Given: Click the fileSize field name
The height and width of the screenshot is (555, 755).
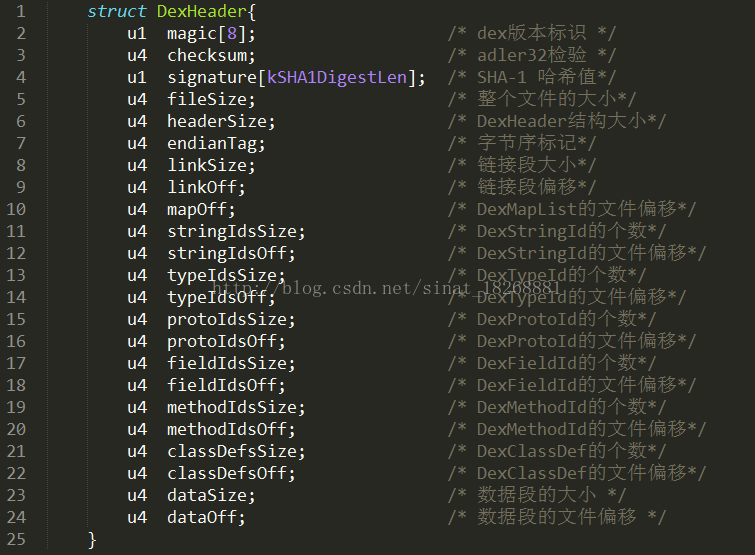Looking at the screenshot, I should point(207,100).
